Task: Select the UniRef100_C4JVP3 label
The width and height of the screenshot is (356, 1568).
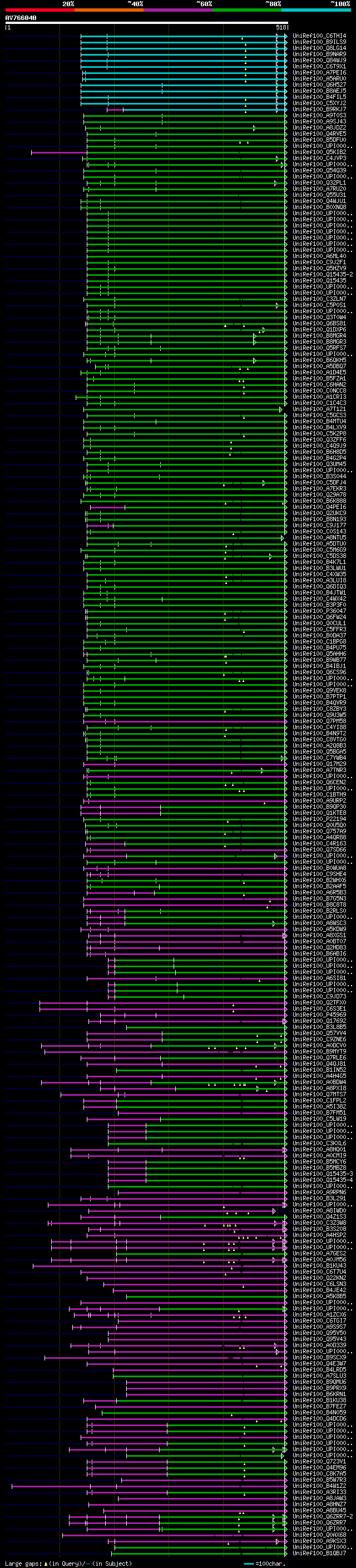Action: [319, 159]
